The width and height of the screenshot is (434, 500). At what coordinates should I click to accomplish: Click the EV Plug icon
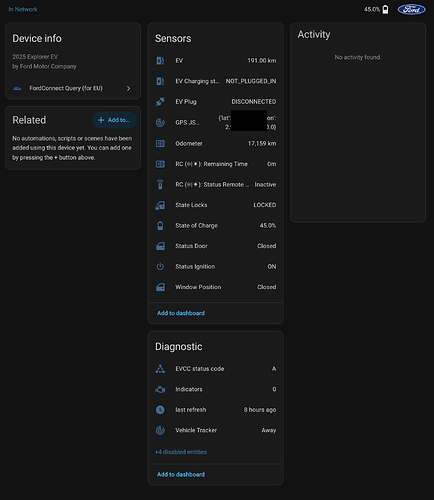pos(160,102)
